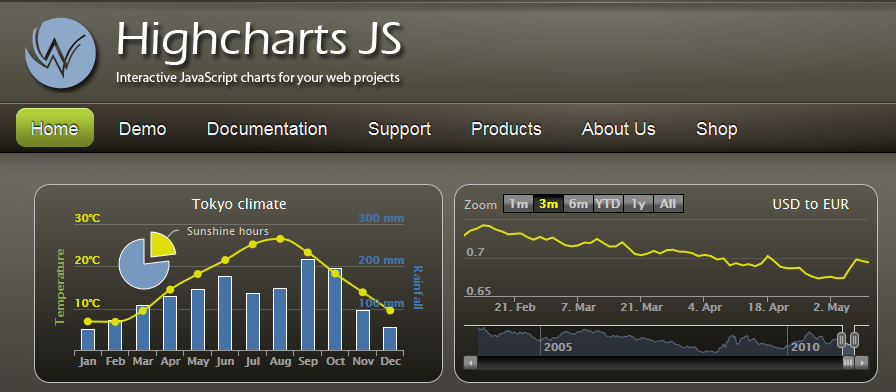Select the 3m zoom button

click(548, 204)
